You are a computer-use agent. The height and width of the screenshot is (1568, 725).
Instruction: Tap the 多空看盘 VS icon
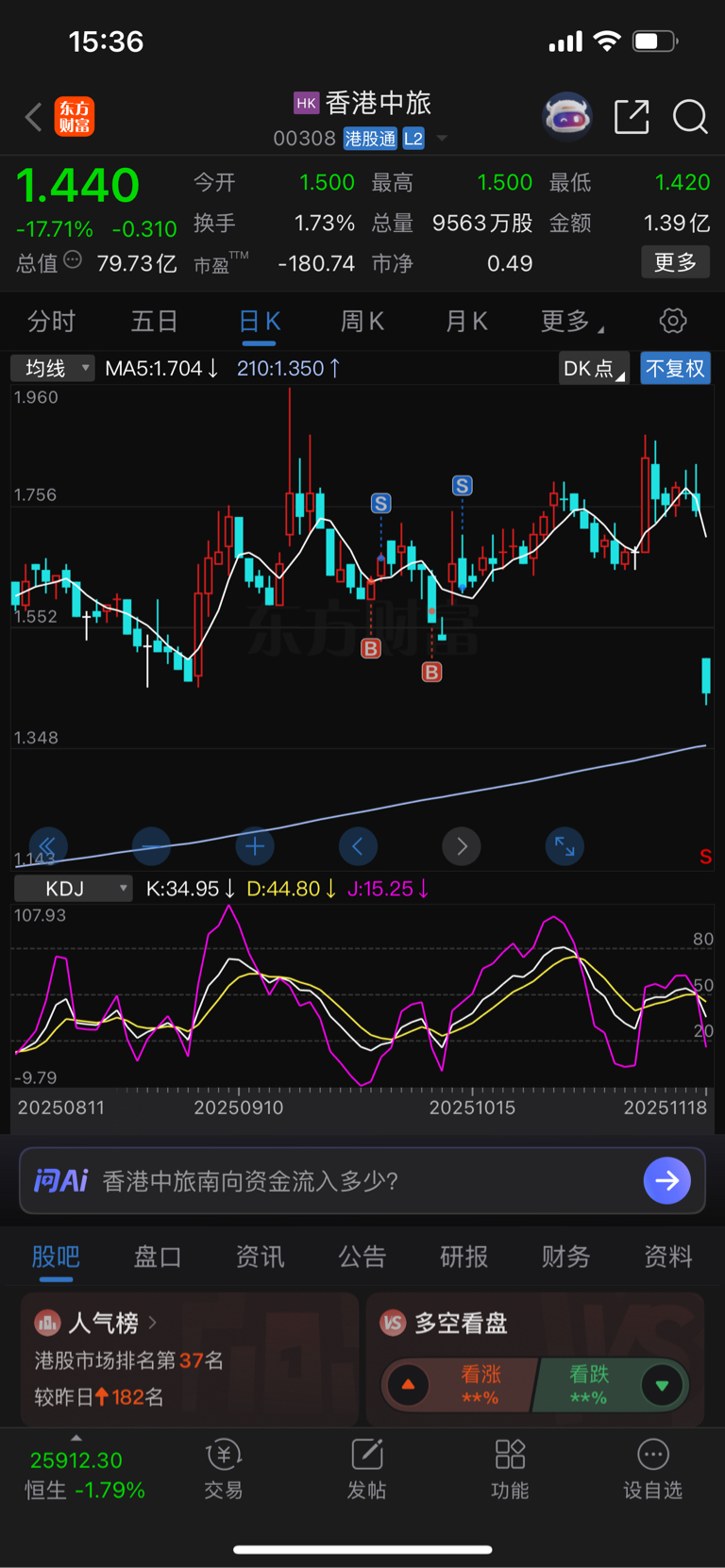point(393,1323)
